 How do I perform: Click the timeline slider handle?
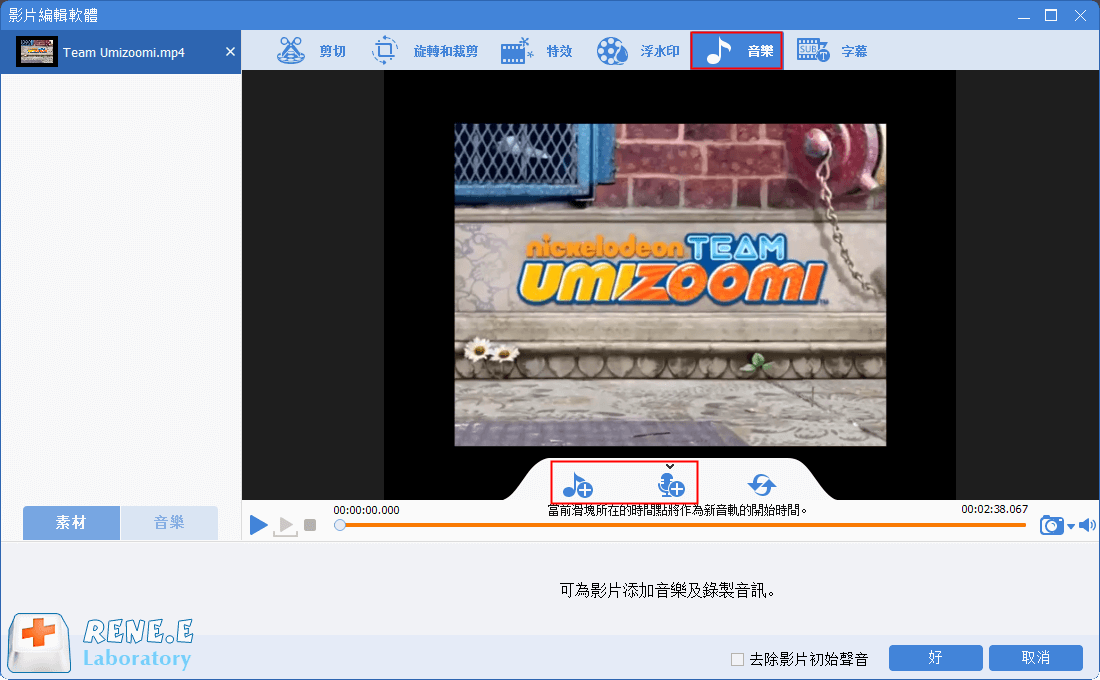(340, 525)
